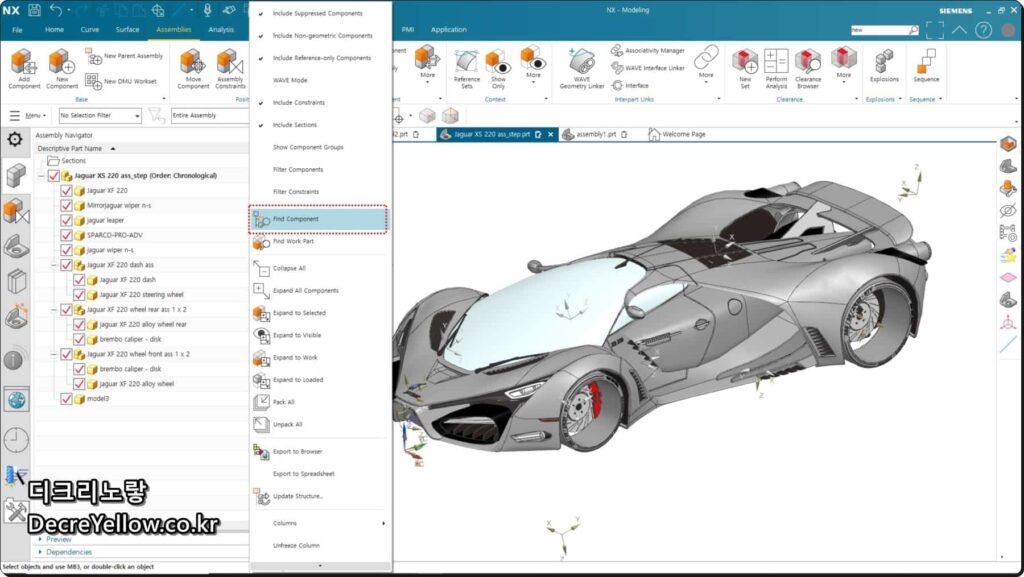Screen dimensions: 1024x577
Task: Open the No Selection Filter dropdown
Action: coord(100,116)
